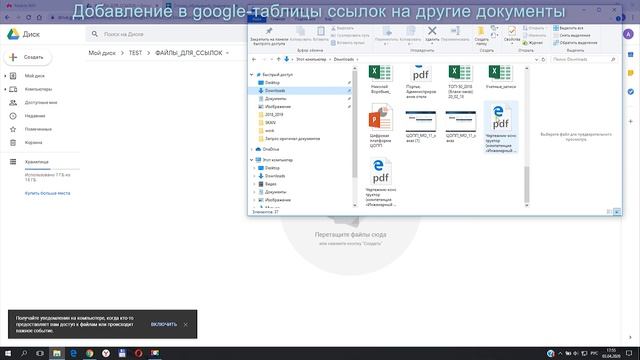Click the Explorer refresh button

[543, 60]
